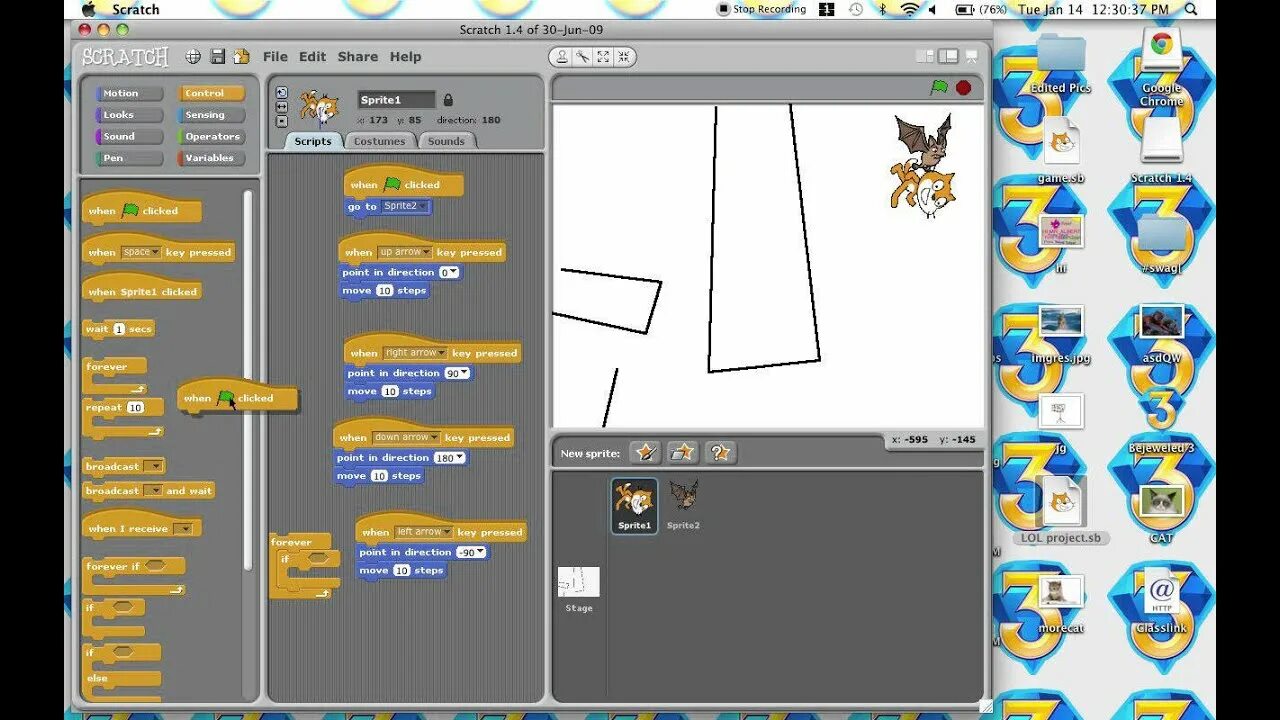Get a surprise sprite

coord(720,452)
